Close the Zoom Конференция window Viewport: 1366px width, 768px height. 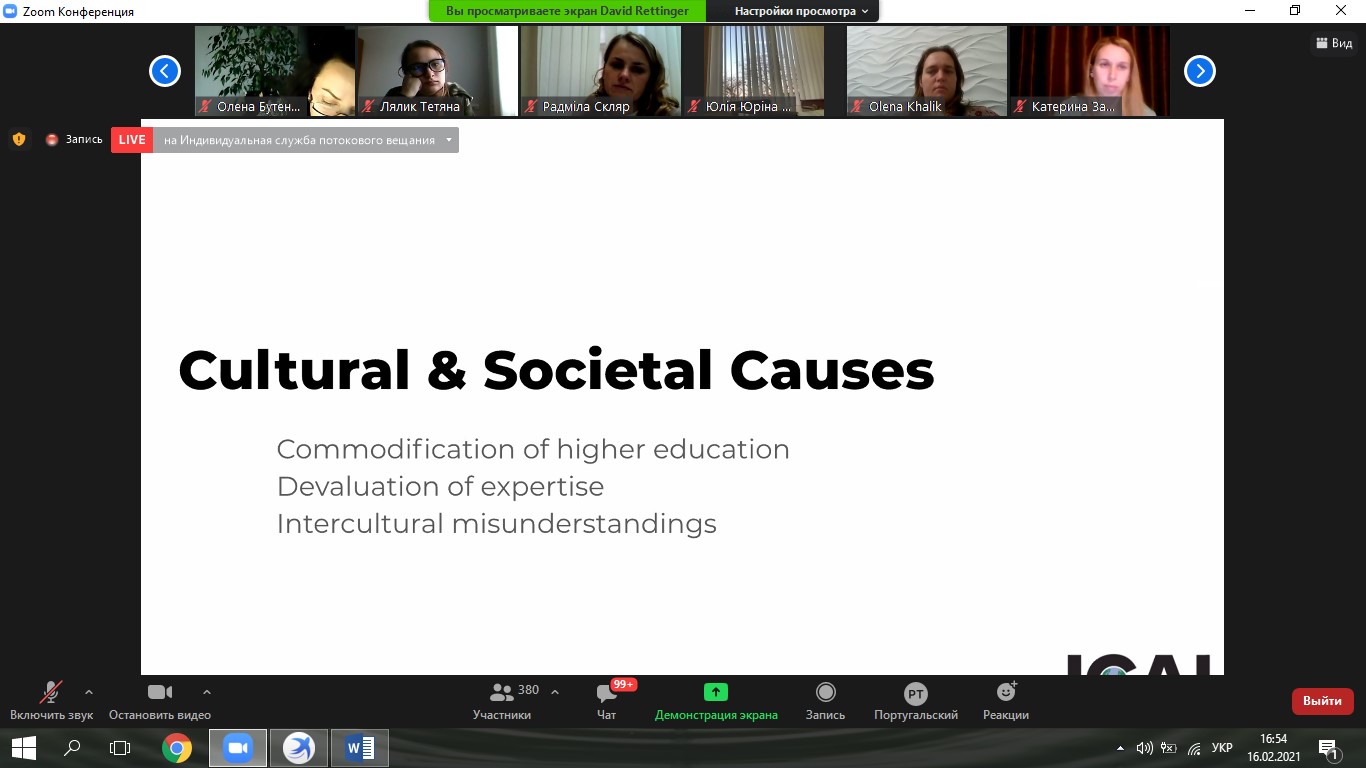click(1342, 11)
